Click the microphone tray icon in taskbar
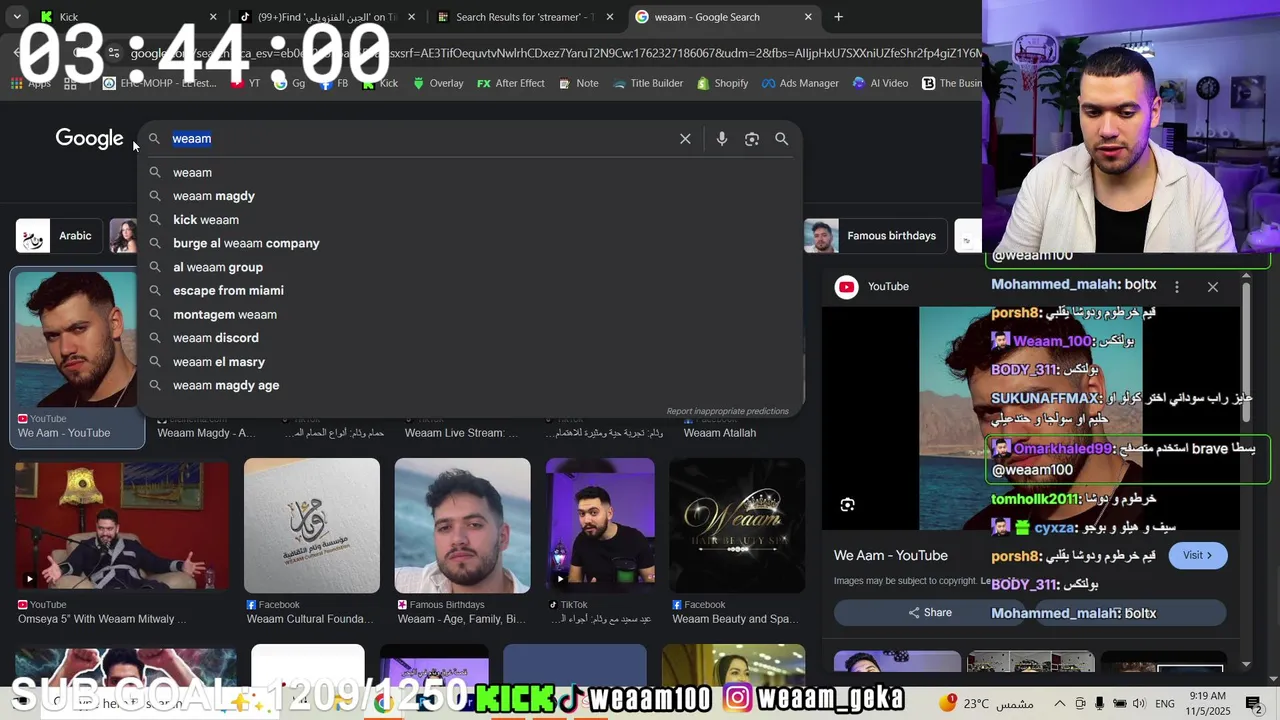This screenshot has width=1280, height=720. (1099, 703)
